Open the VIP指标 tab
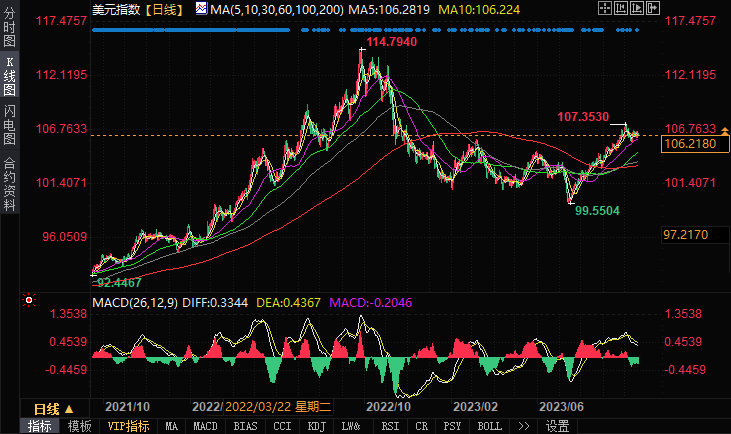Image resolution: width=731 pixels, height=434 pixels. click(127, 426)
